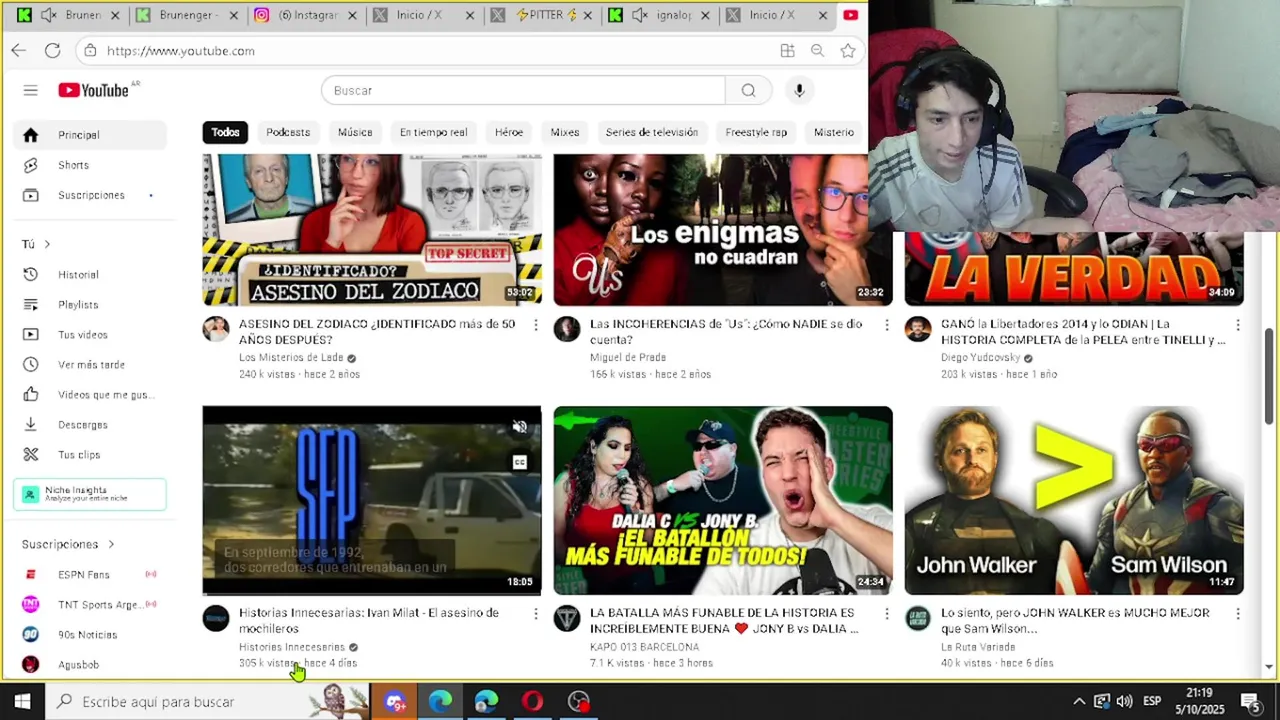This screenshot has height=720, width=1280.
Task: Open options menu for Incoherencias de Us video
Action: point(886,325)
